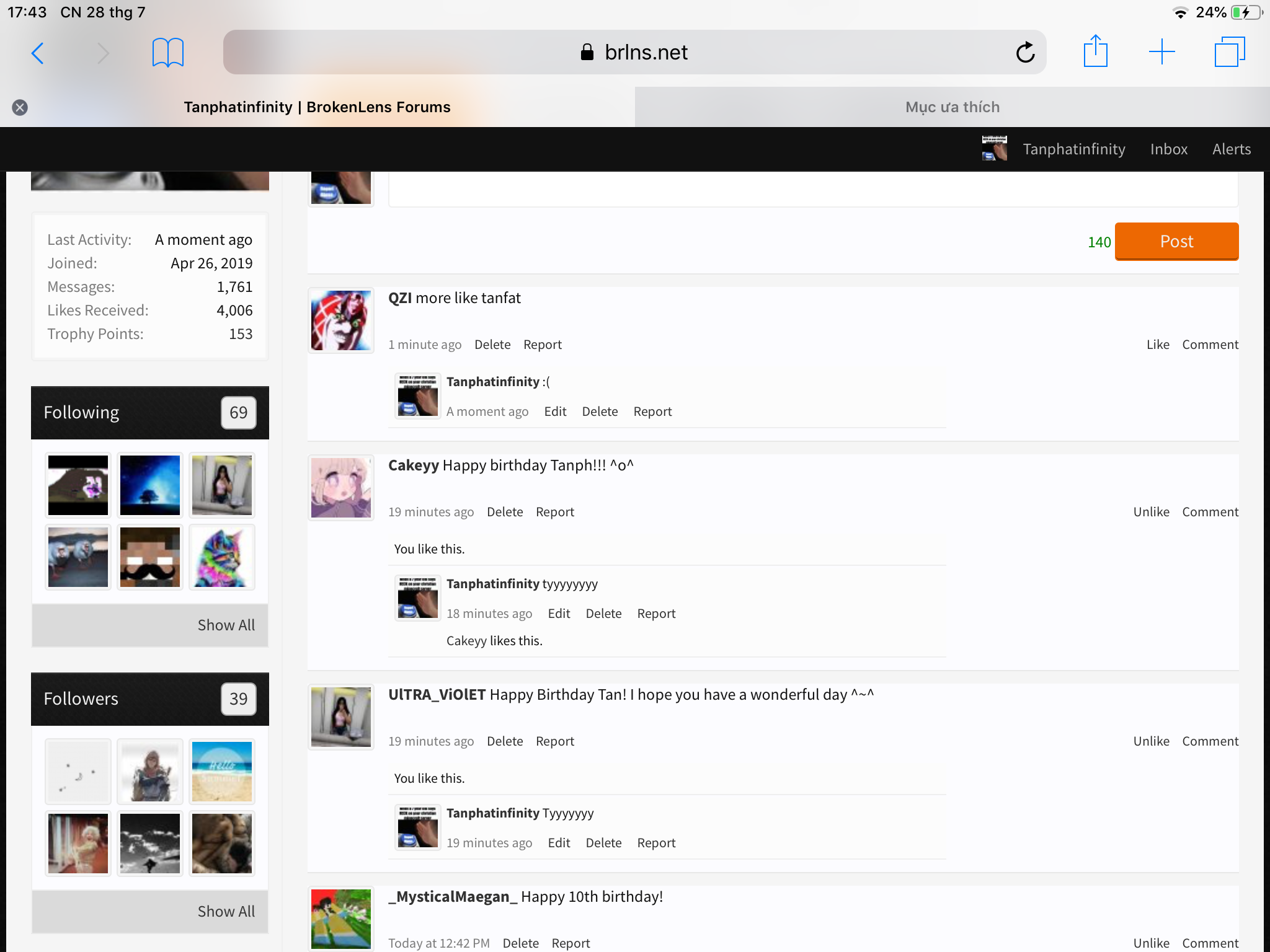Unlike UlTRA_ViOlET's birthday post

coord(1151,741)
